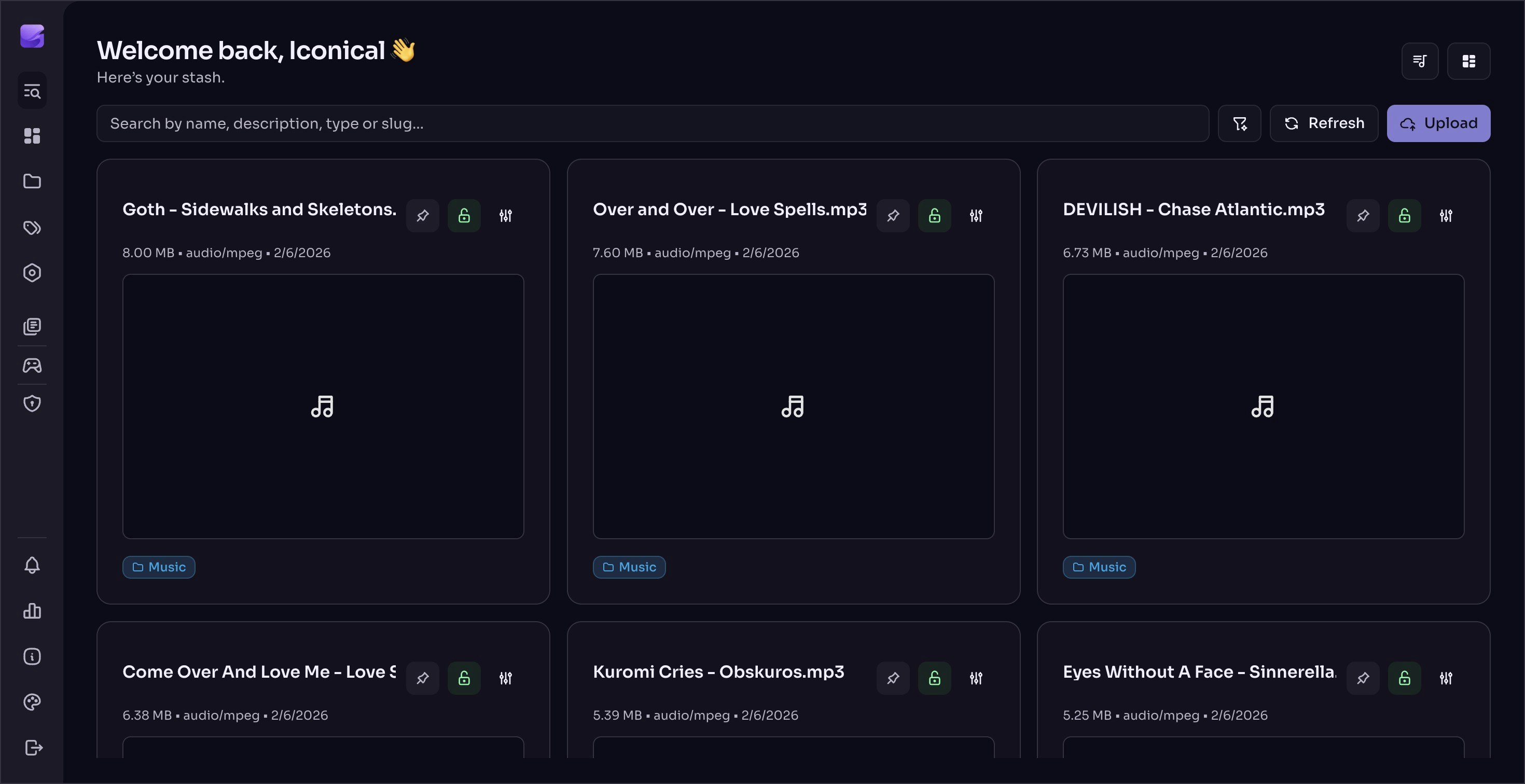Click the game controller sidebar icon

(32, 366)
